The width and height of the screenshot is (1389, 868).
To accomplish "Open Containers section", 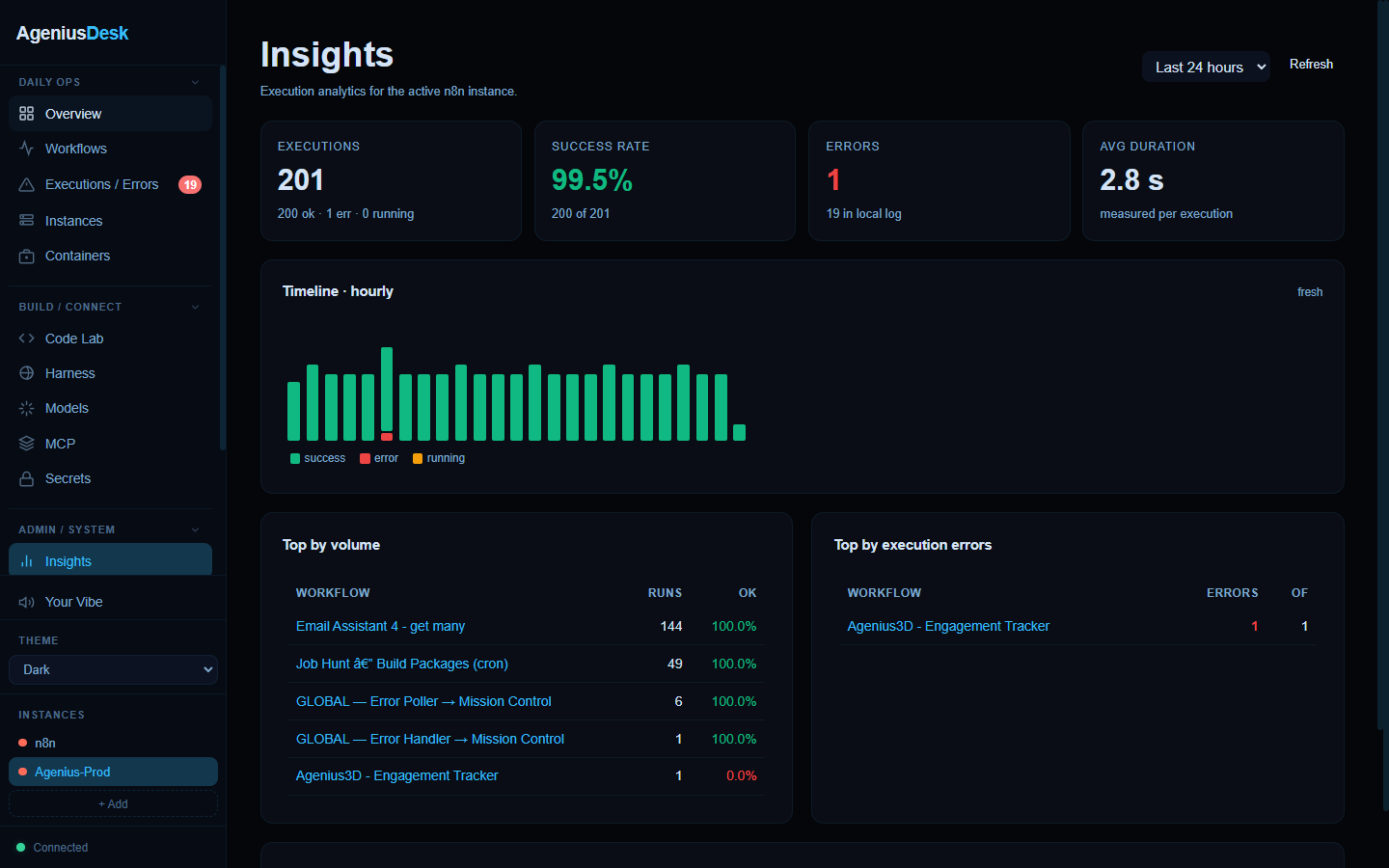I will [x=110, y=256].
